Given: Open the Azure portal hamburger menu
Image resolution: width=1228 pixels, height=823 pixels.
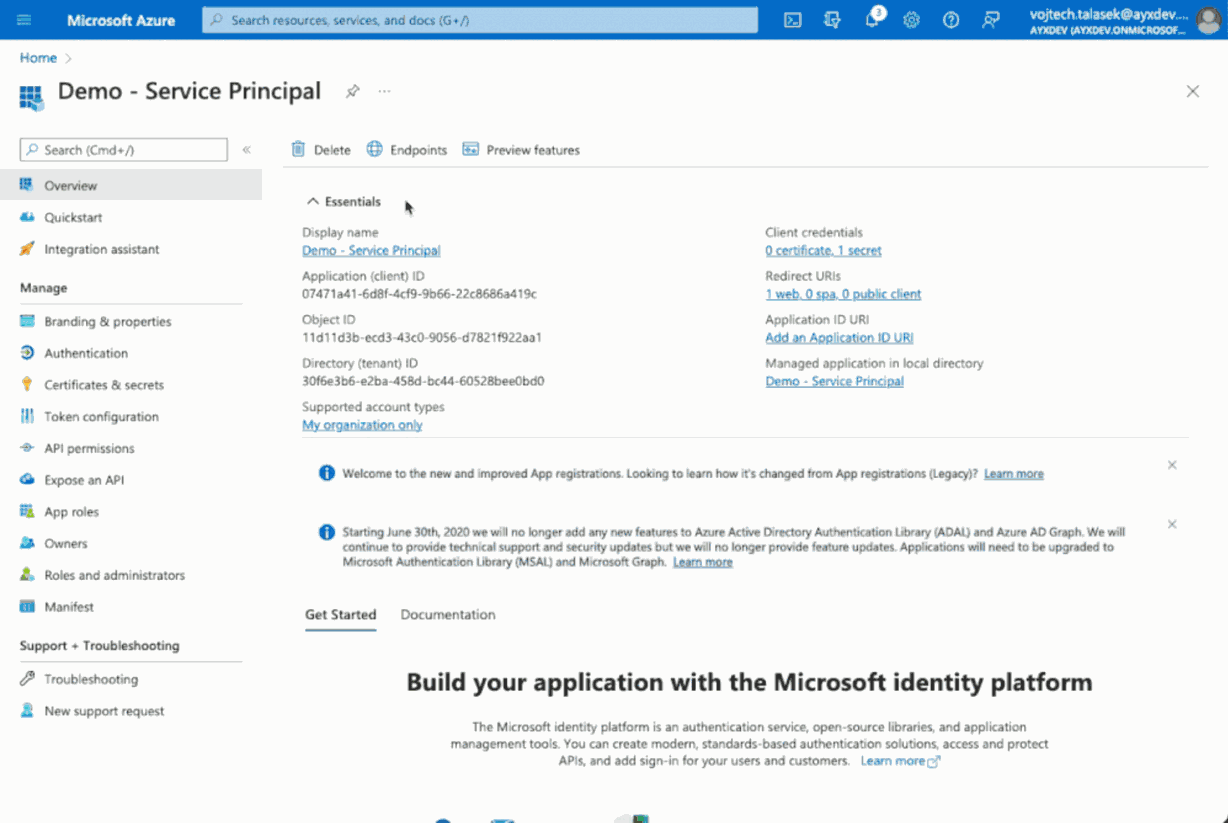Looking at the screenshot, I should click(x=24, y=20).
